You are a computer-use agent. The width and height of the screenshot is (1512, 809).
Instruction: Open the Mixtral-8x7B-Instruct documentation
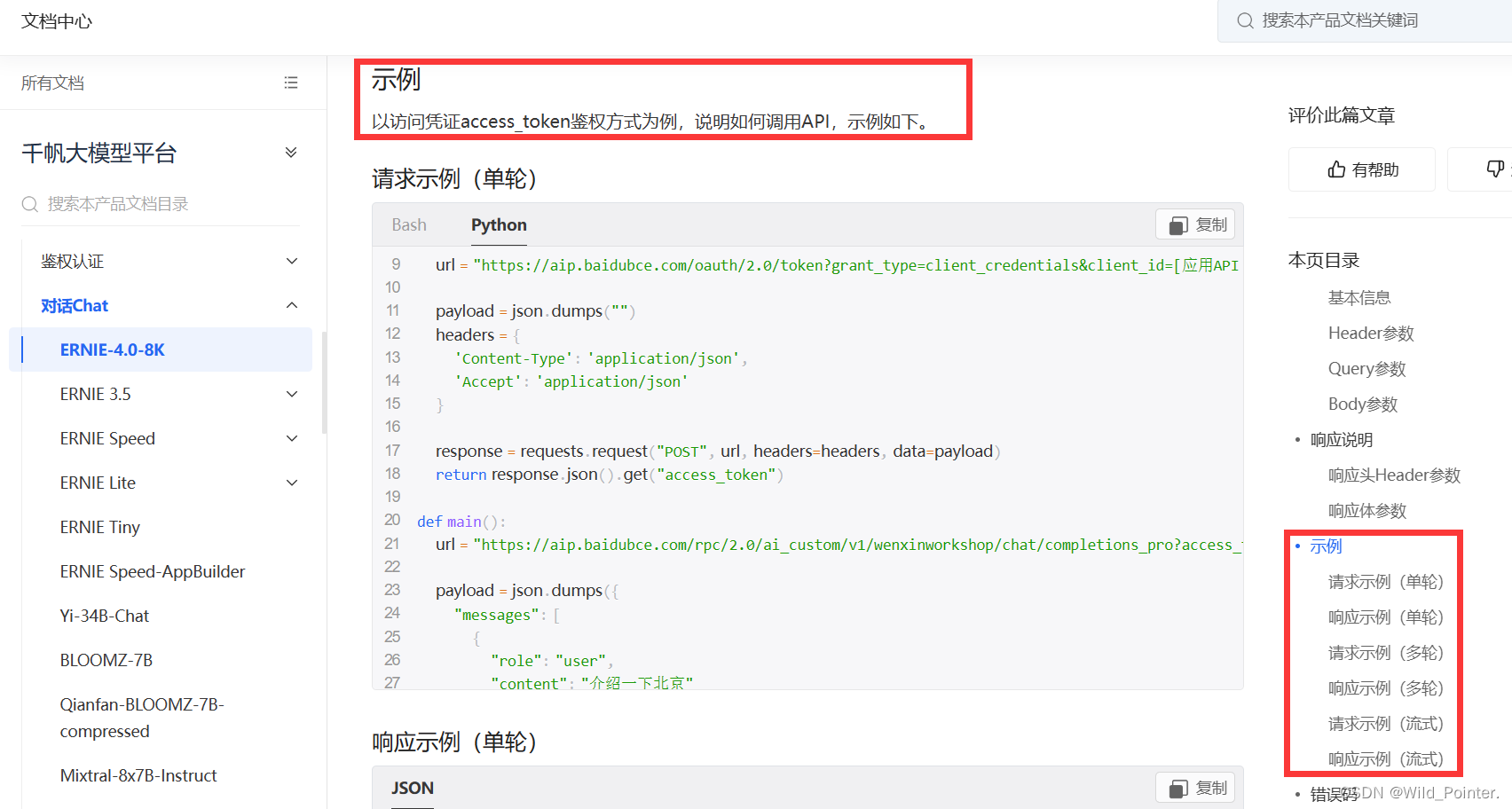[x=138, y=774]
